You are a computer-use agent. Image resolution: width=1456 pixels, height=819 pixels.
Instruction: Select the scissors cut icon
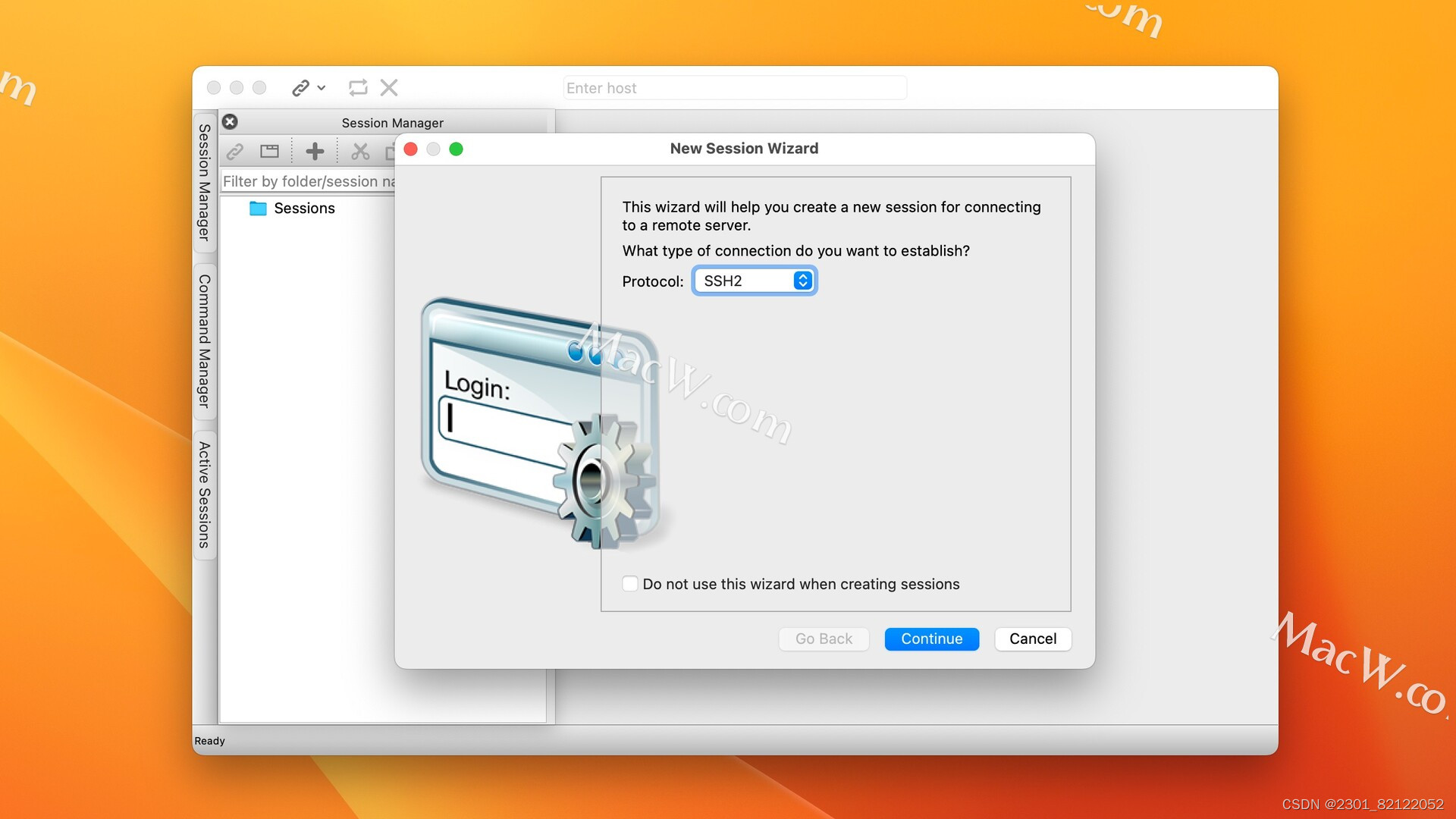click(x=360, y=151)
